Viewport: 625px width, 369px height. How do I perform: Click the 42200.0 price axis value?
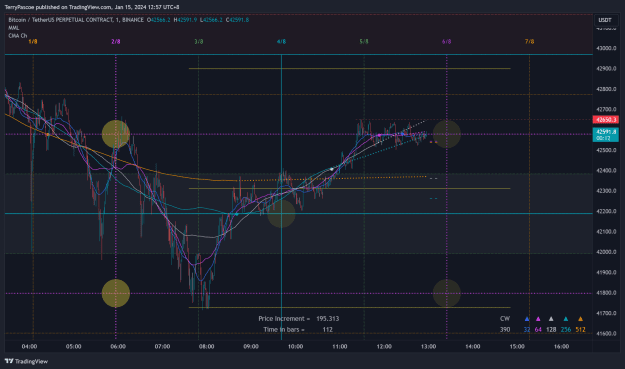(x=606, y=211)
